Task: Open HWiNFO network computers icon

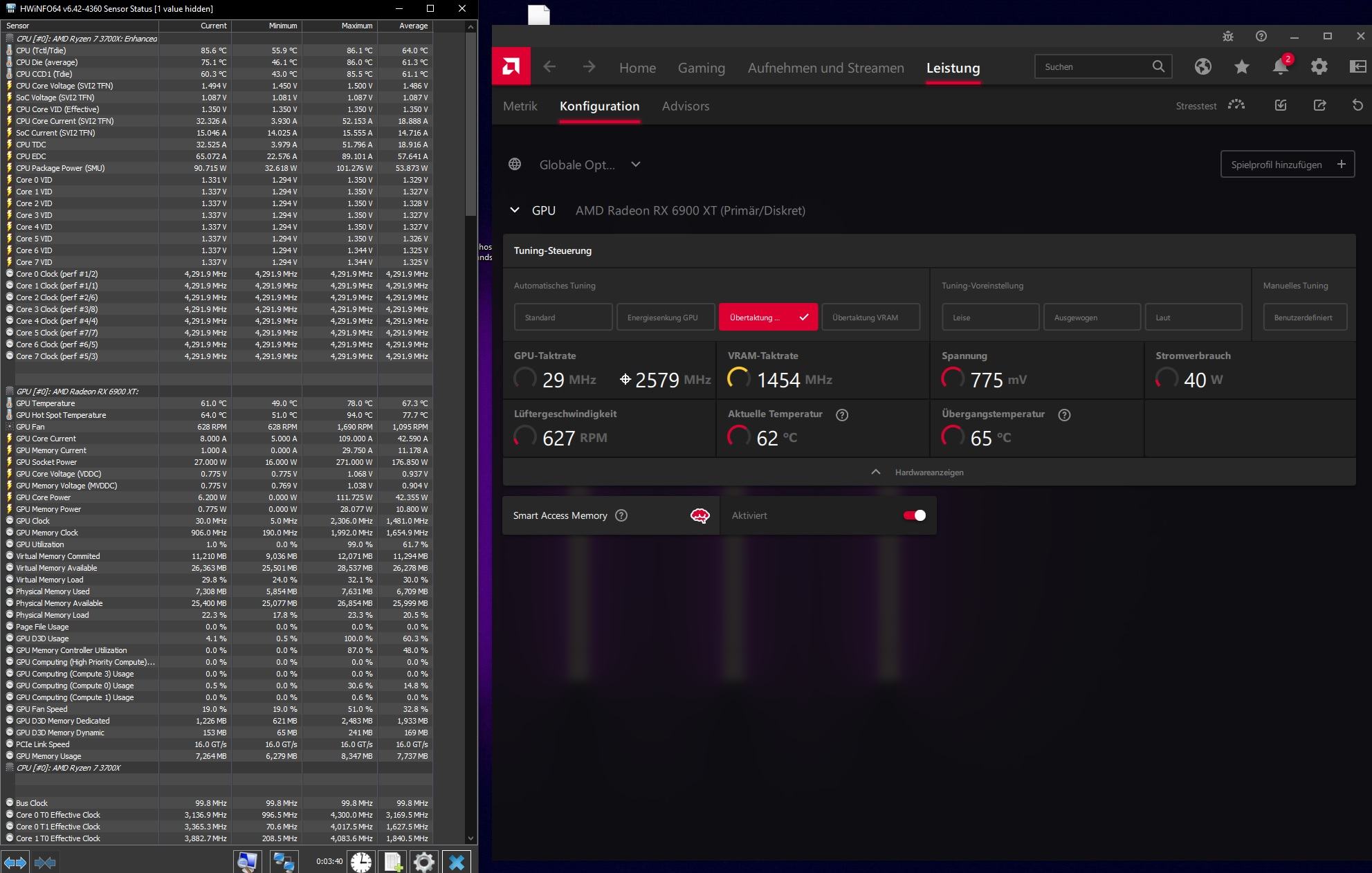Action: [284, 862]
